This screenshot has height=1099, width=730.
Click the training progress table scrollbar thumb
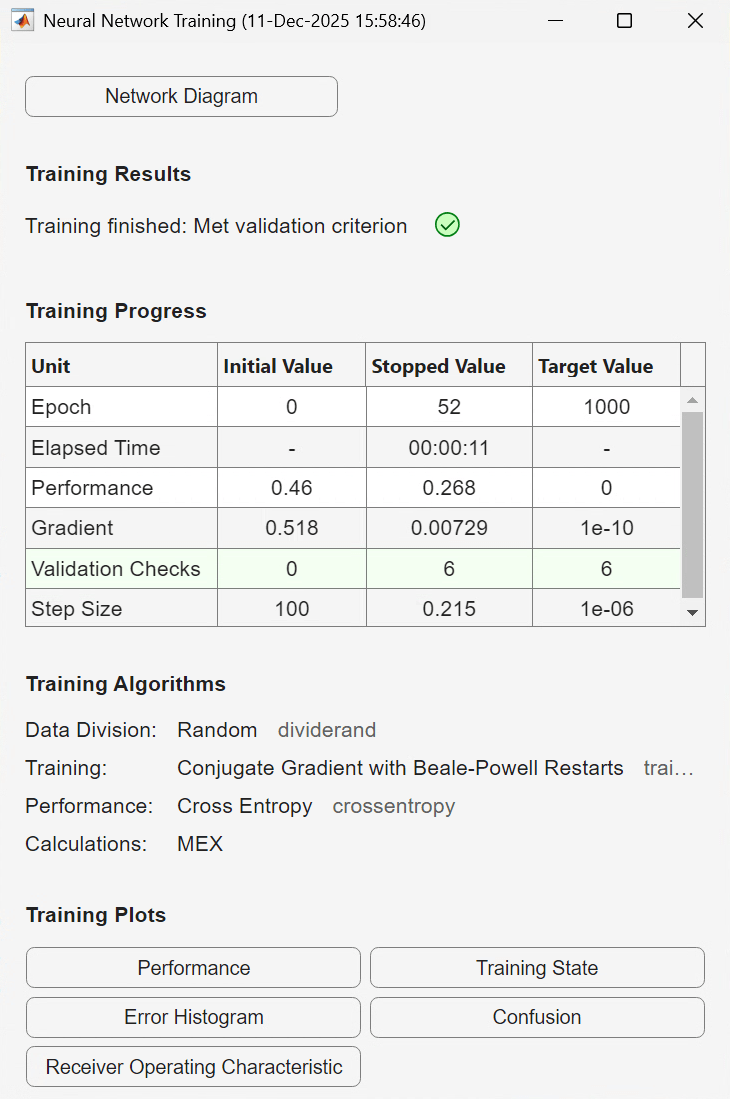tap(692, 504)
